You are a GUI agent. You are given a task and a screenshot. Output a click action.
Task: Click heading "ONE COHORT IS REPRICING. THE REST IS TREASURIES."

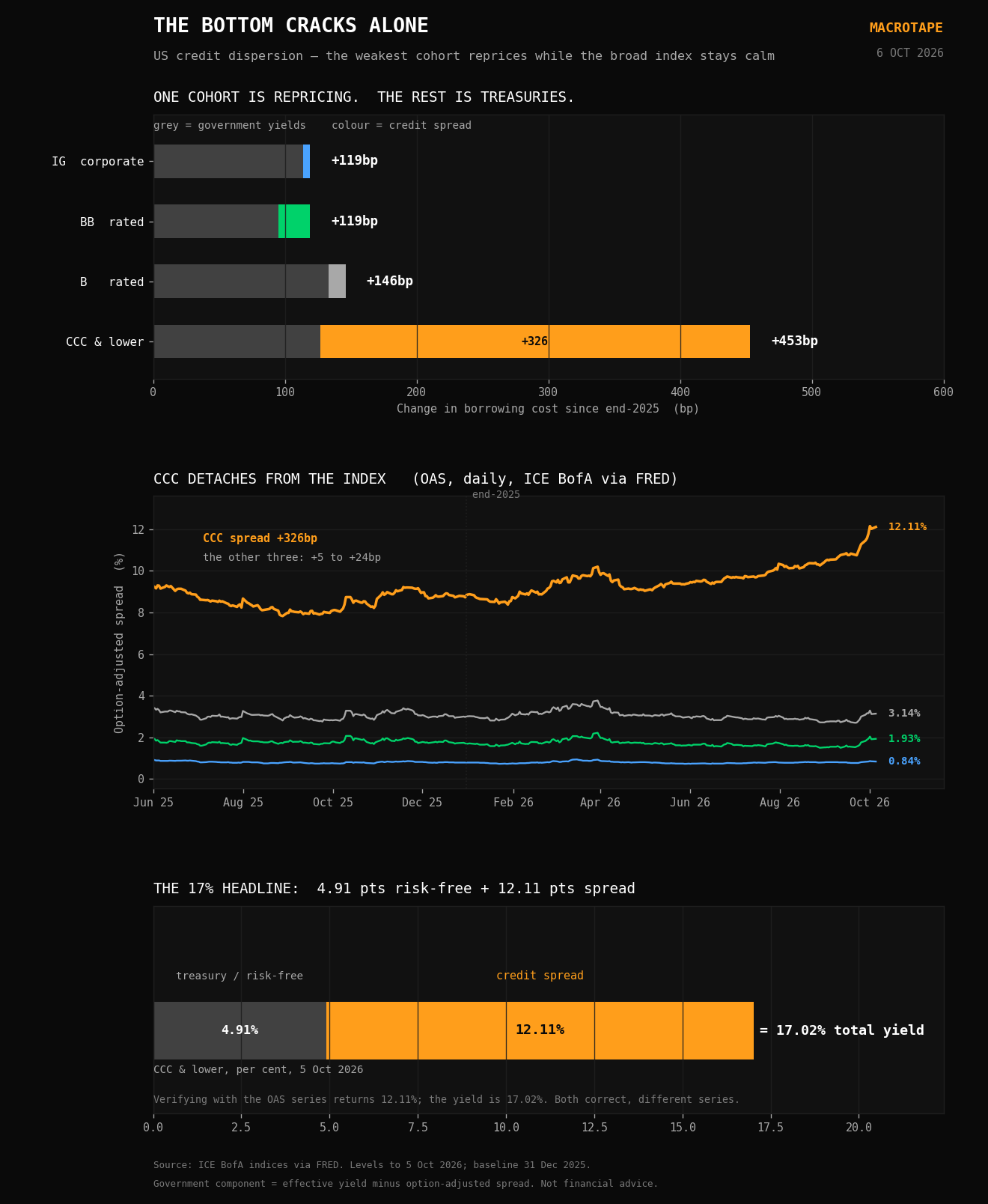(364, 97)
